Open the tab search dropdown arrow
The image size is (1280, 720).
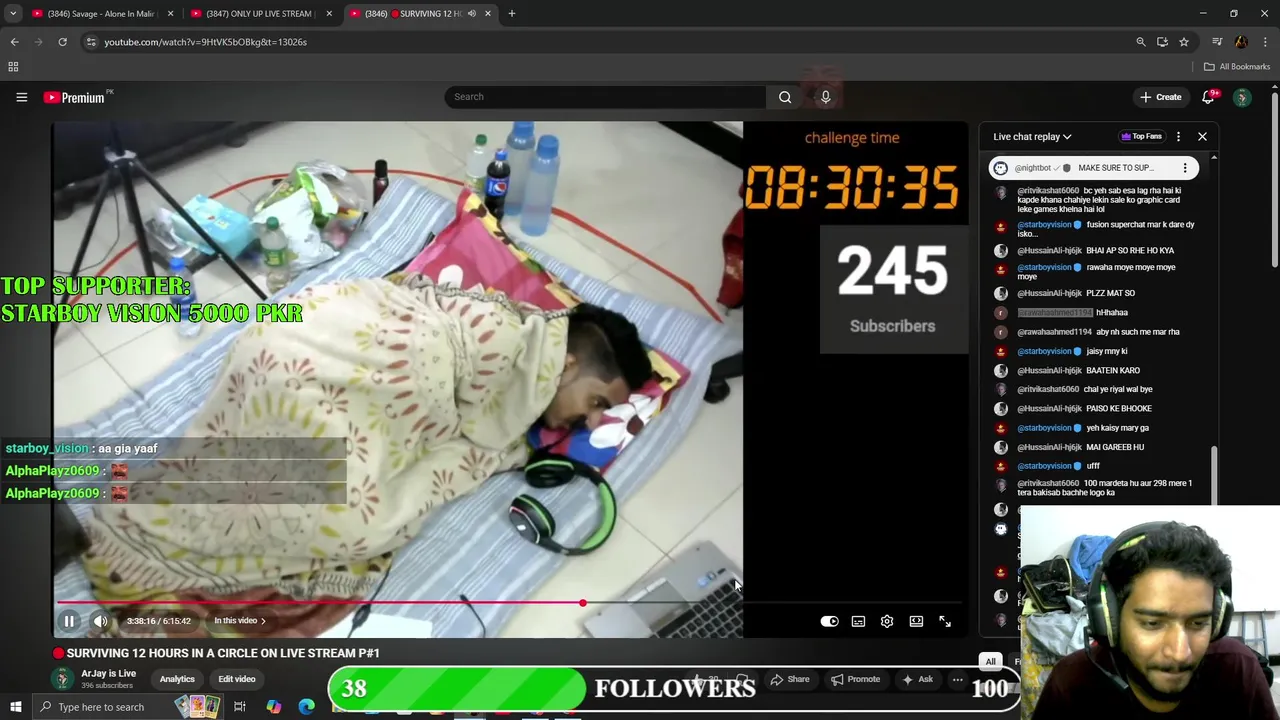click(x=13, y=14)
